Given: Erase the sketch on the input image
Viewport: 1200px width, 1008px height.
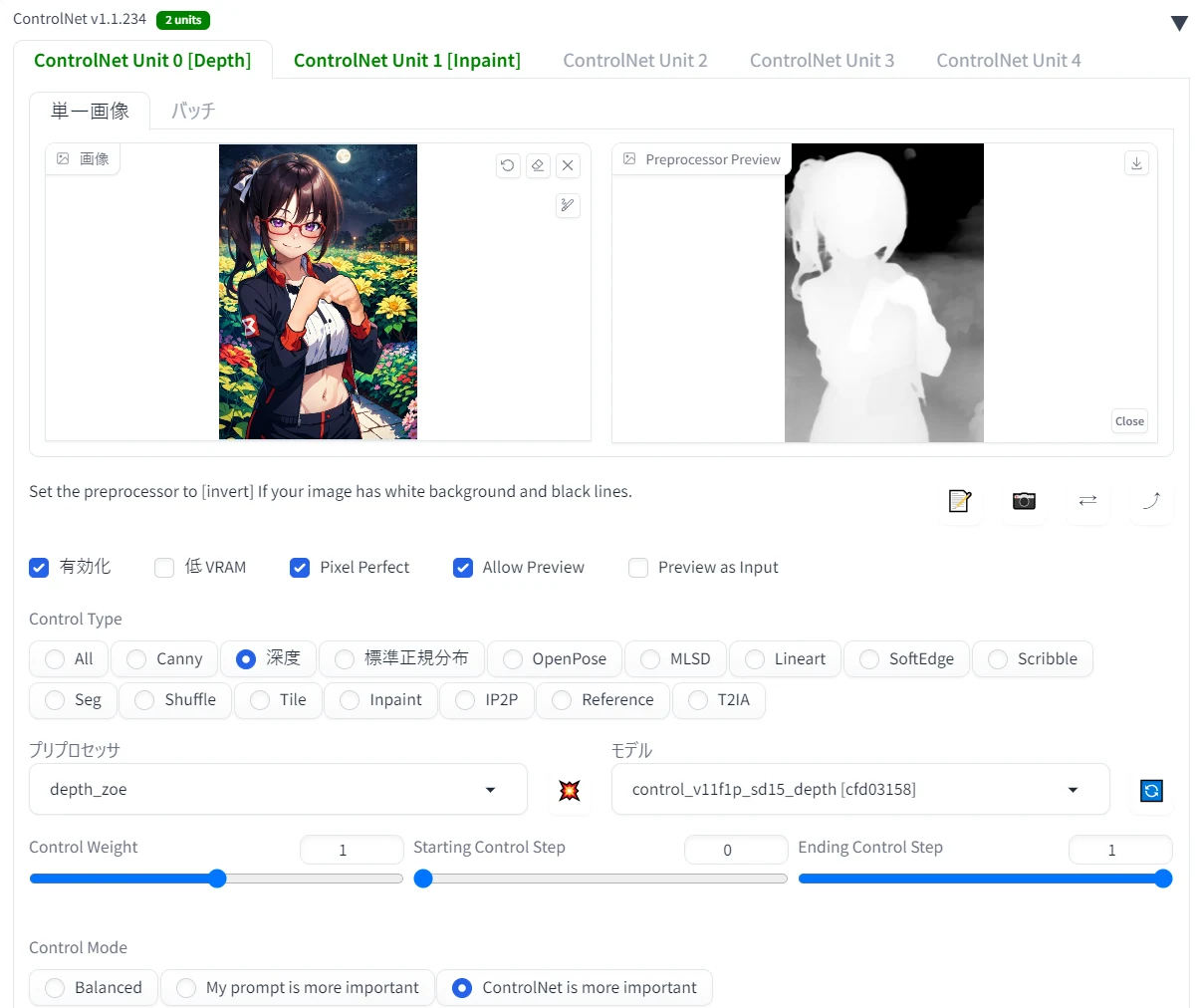Looking at the screenshot, I should pos(538,165).
